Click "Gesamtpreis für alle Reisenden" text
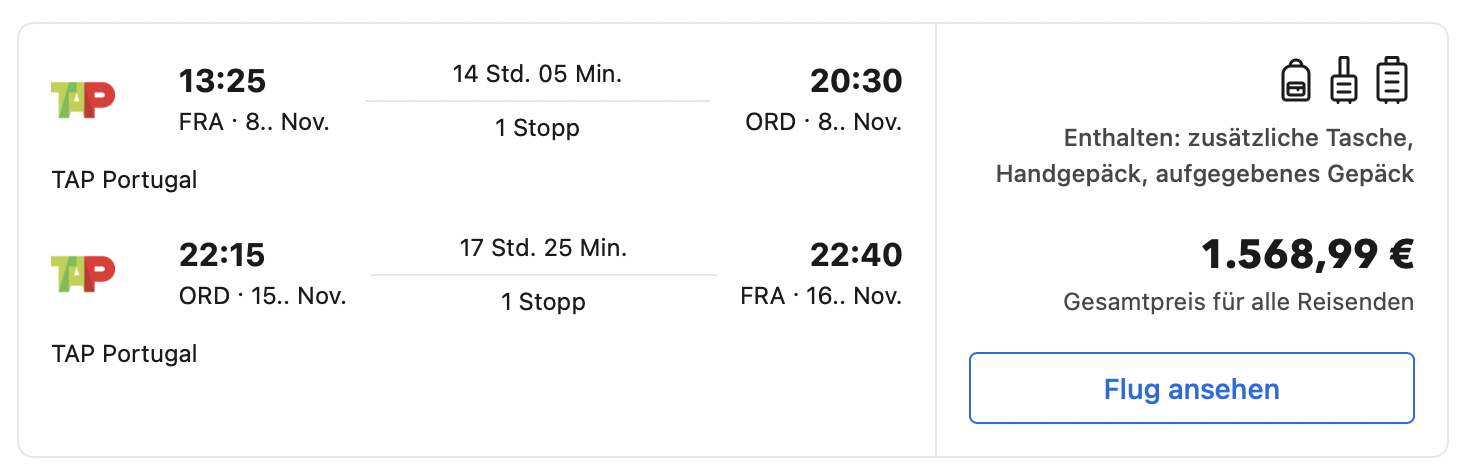This screenshot has width=1472, height=472. tap(1238, 302)
